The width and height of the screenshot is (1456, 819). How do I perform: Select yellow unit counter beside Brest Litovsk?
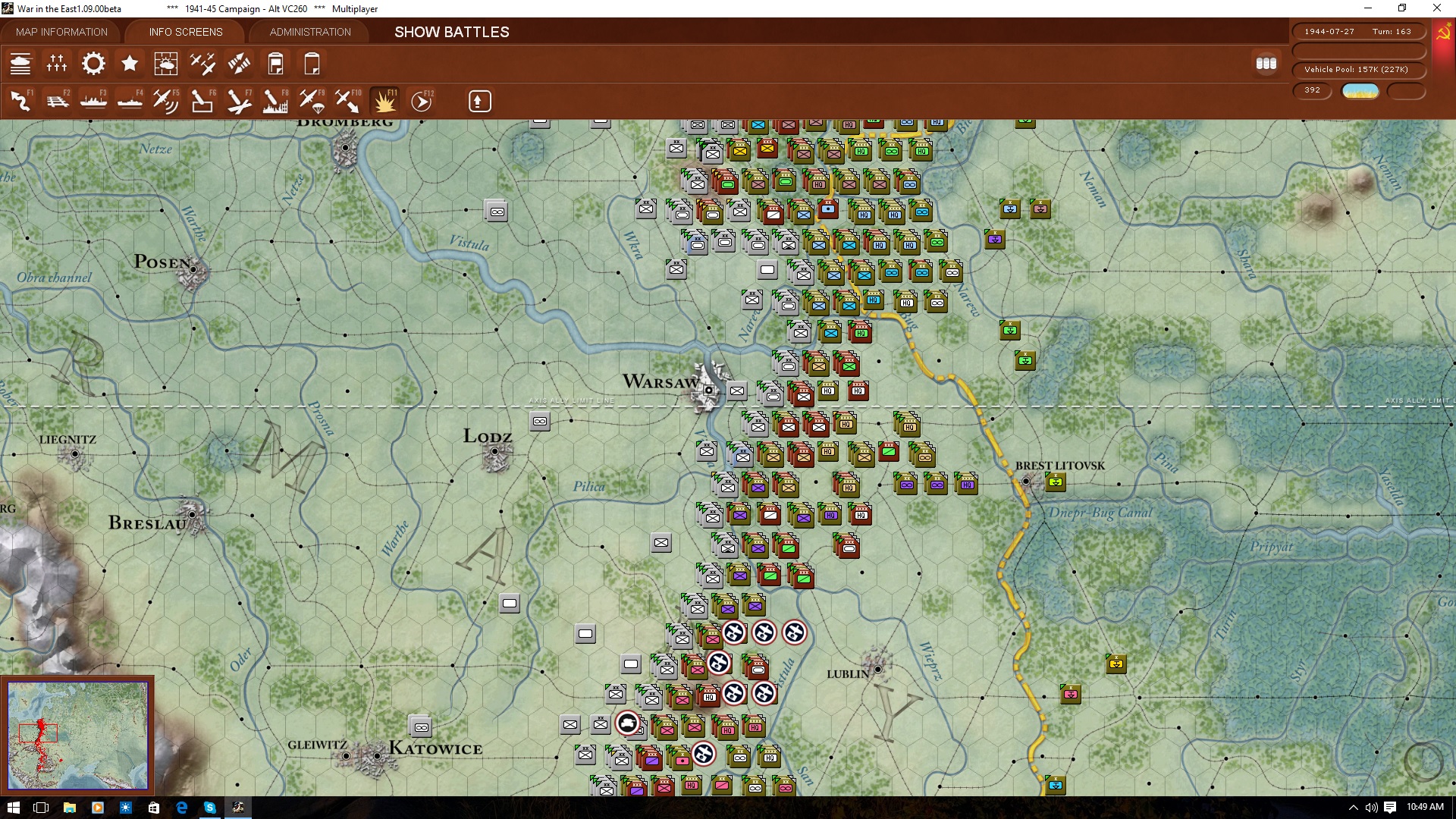[1056, 482]
